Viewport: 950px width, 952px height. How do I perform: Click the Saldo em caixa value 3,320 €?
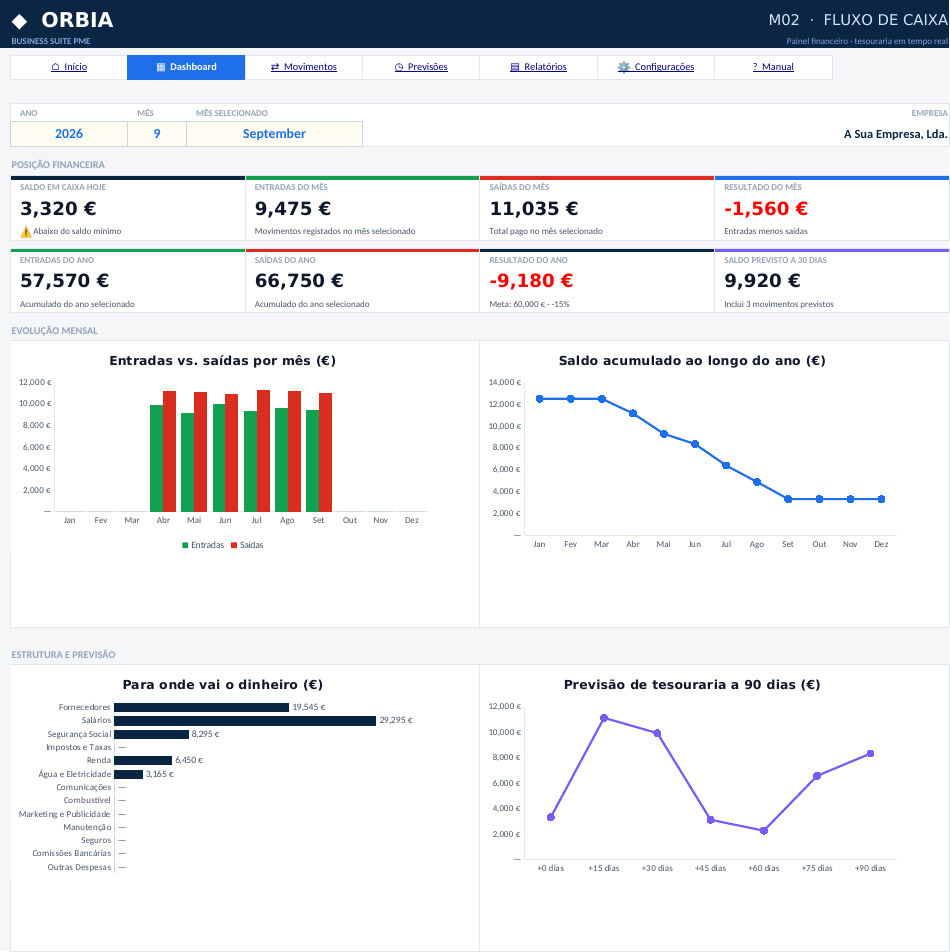click(x=58, y=209)
